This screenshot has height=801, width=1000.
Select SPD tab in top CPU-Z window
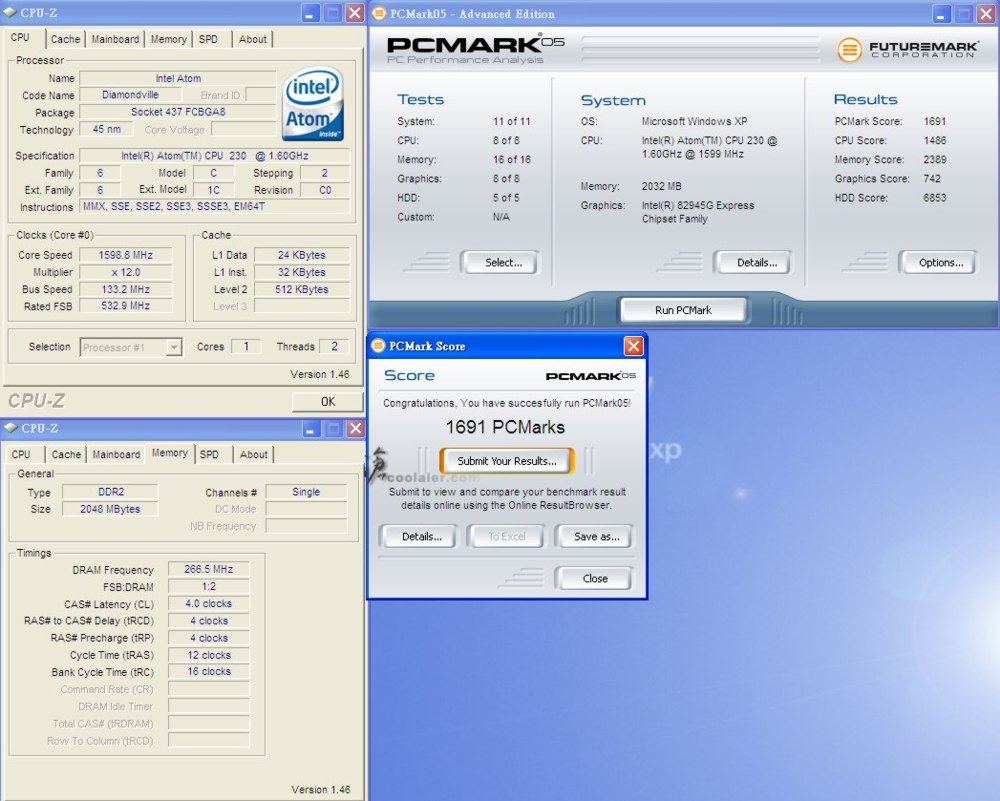click(x=209, y=39)
